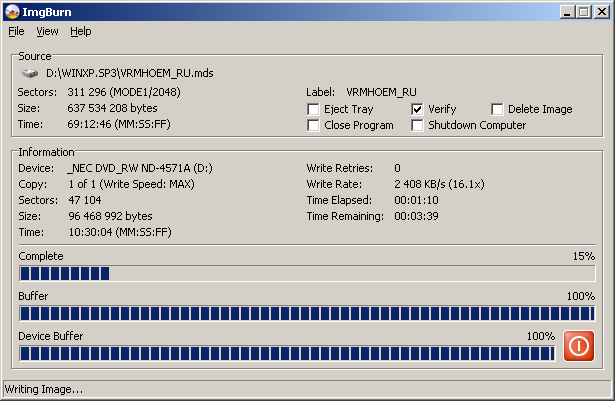Click the label value VRMHOEM_RU

[x=381, y=92]
